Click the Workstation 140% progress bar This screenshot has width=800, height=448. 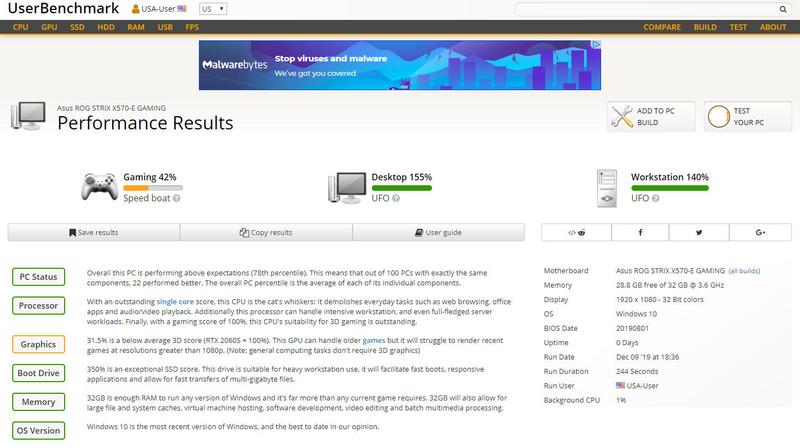tap(670, 188)
